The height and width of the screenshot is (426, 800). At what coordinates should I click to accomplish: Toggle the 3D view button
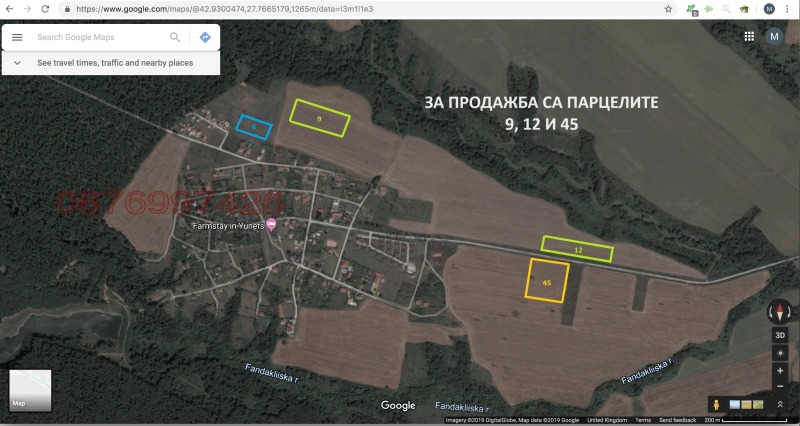click(779, 336)
